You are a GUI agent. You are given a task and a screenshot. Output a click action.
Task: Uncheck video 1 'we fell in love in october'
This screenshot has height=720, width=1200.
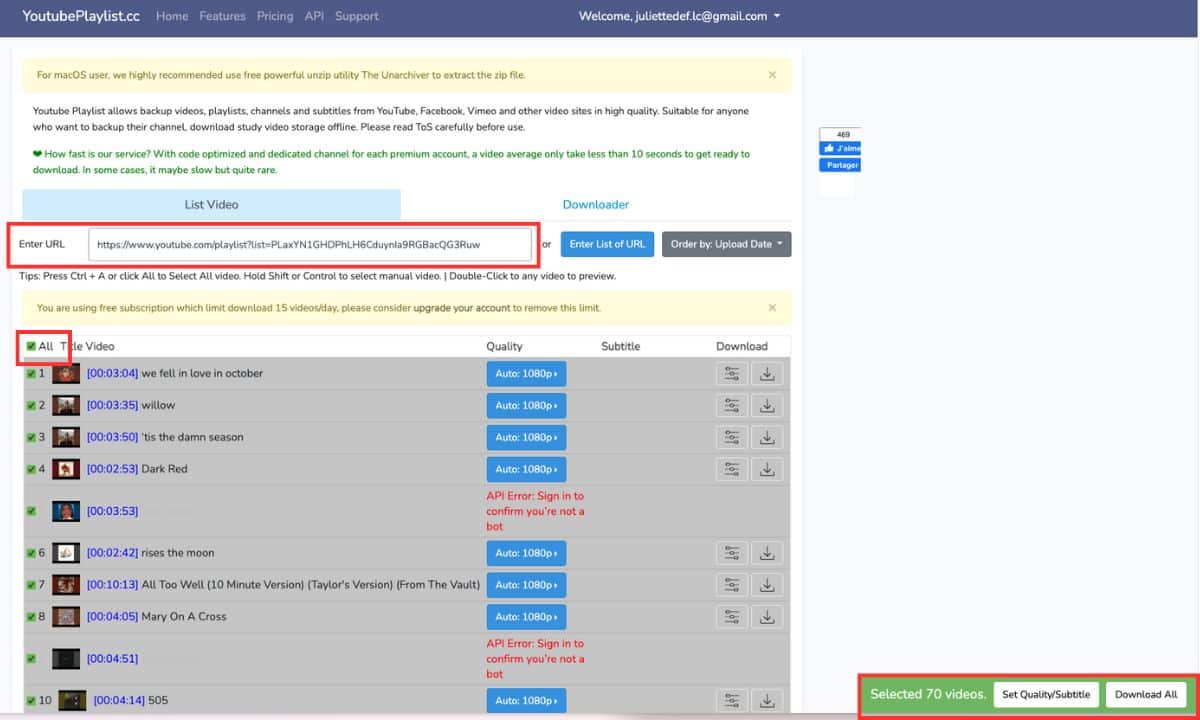click(x=31, y=374)
